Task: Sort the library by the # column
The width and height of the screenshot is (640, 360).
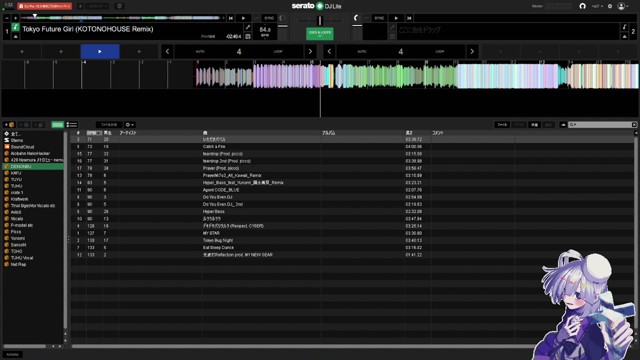Action: pos(78,133)
